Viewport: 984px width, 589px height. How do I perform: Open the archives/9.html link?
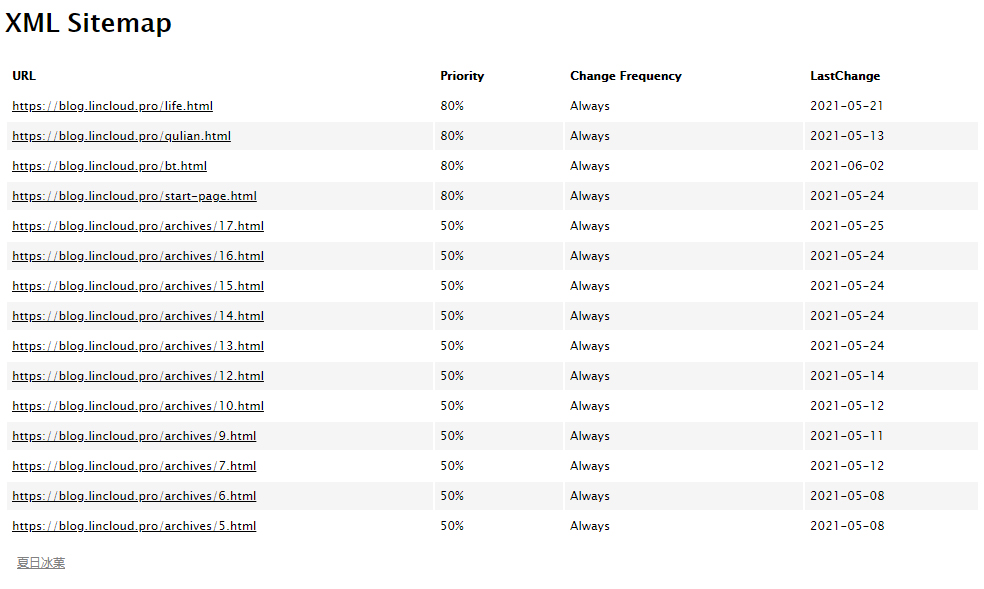(x=134, y=436)
